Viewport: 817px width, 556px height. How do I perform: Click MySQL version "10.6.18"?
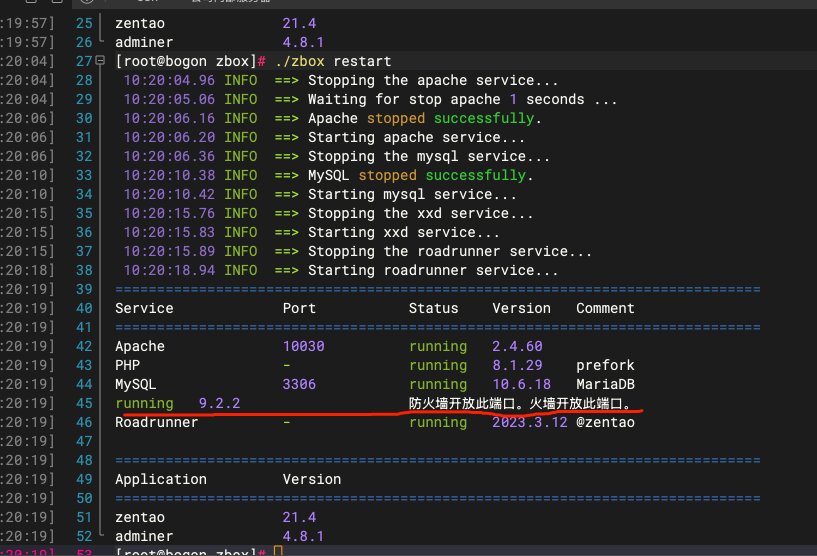(x=522, y=385)
